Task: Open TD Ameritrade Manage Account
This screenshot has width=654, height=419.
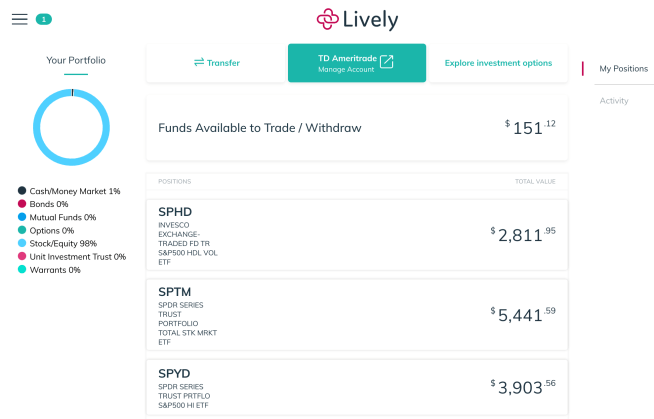Action: tap(357, 63)
